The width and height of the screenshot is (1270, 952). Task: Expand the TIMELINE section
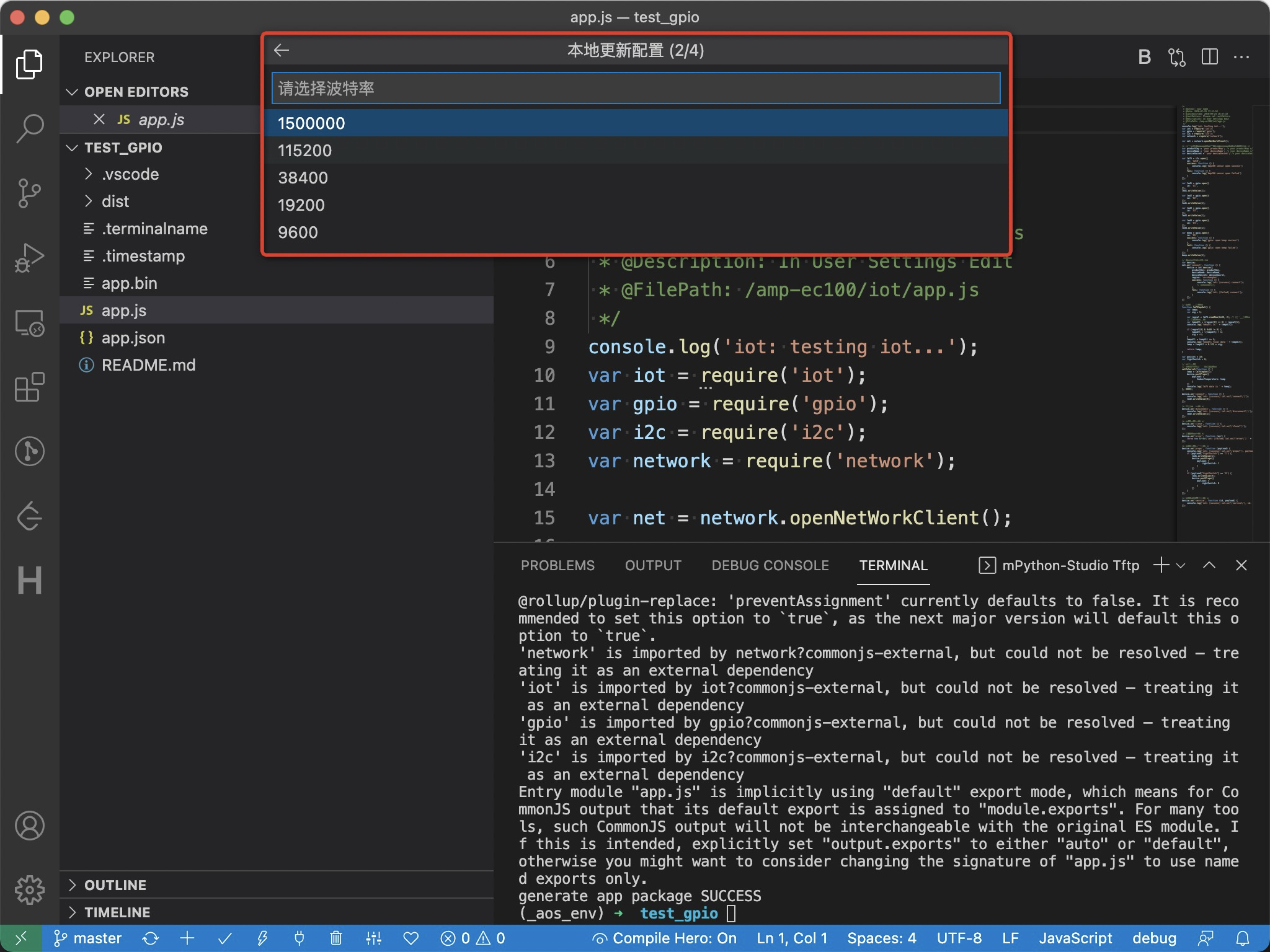pos(72,912)
